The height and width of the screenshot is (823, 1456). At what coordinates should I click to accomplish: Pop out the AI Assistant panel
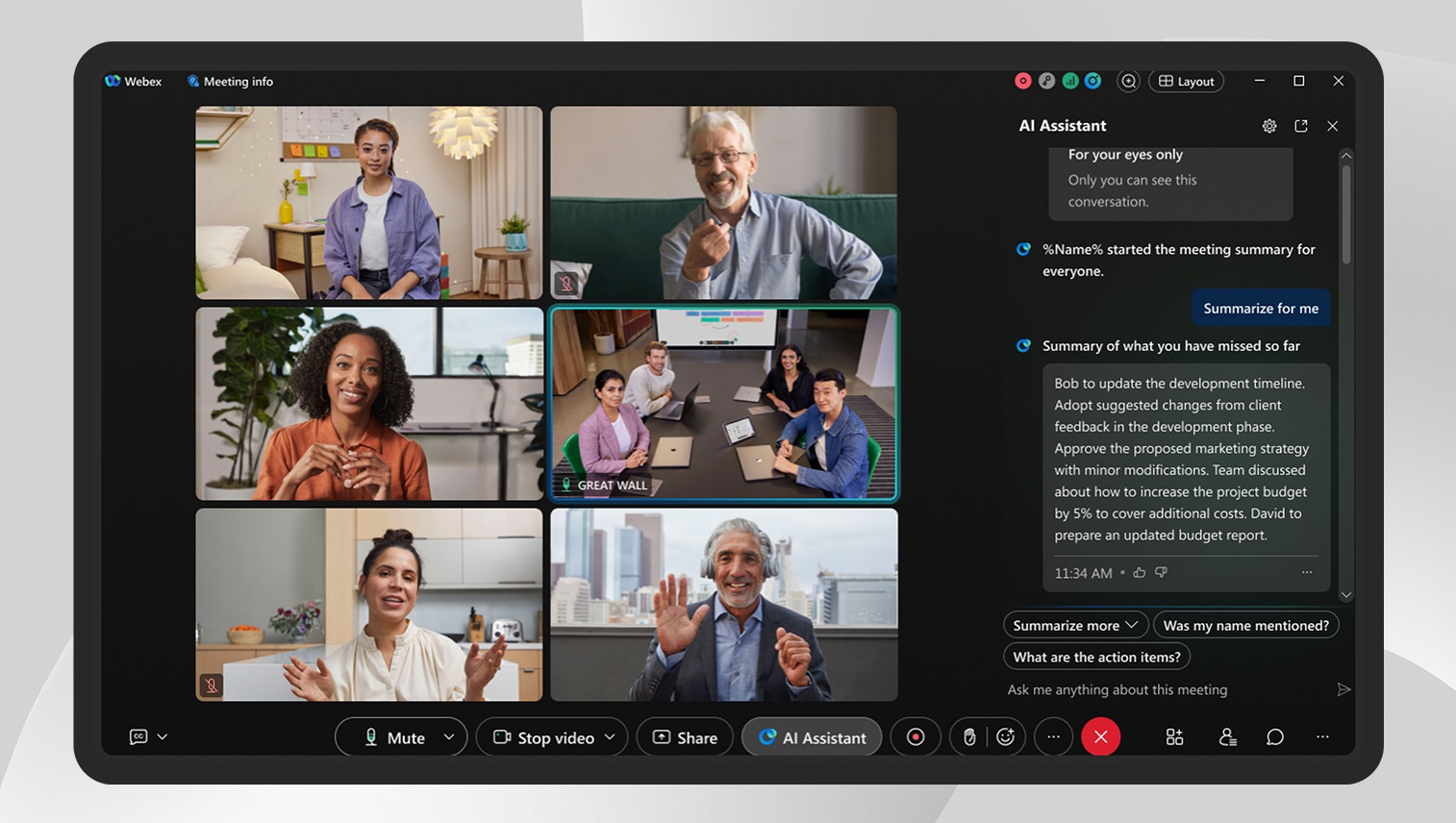[1301, 126]
